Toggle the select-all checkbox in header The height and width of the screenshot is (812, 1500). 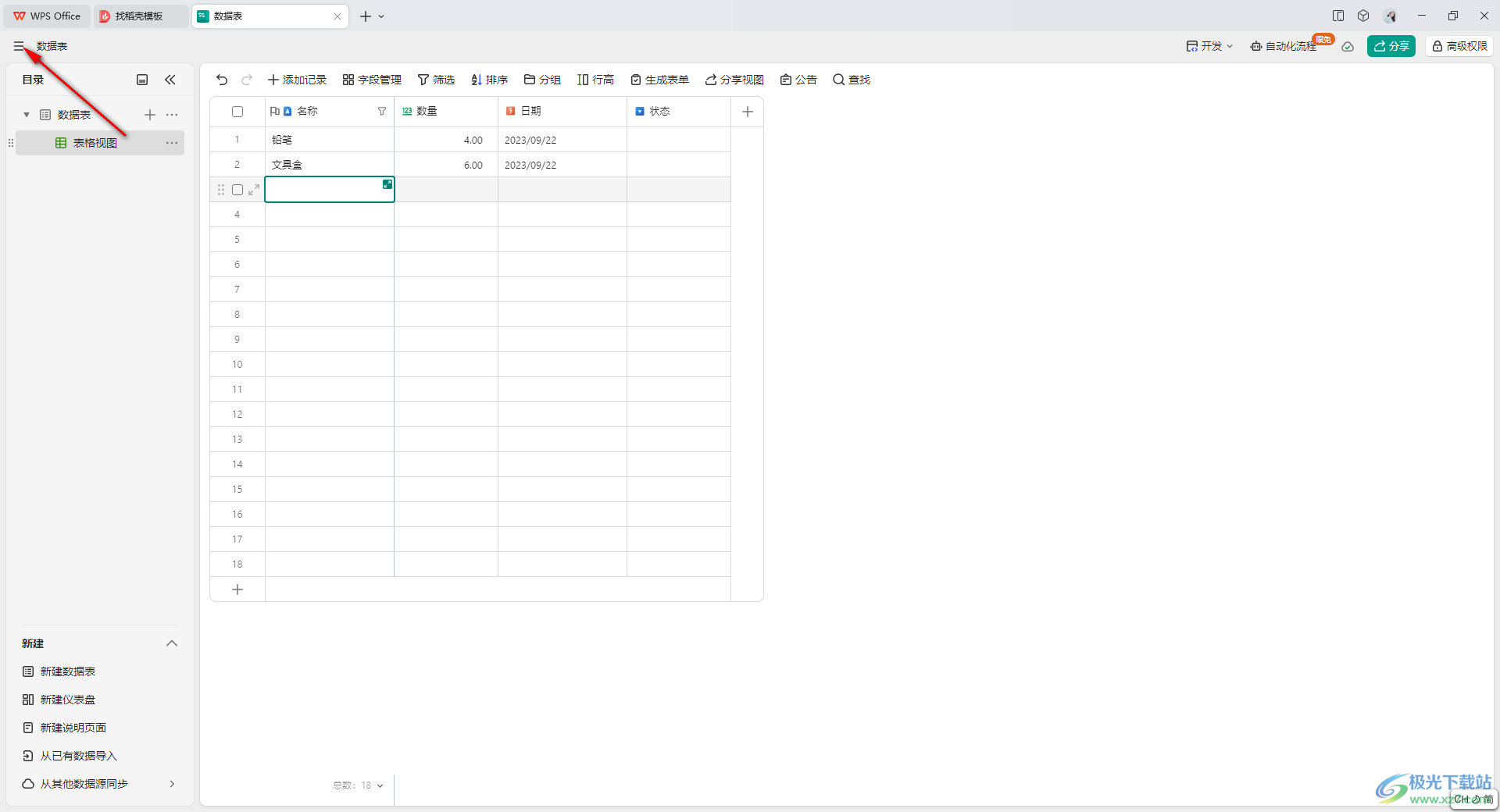pos(237,112)
